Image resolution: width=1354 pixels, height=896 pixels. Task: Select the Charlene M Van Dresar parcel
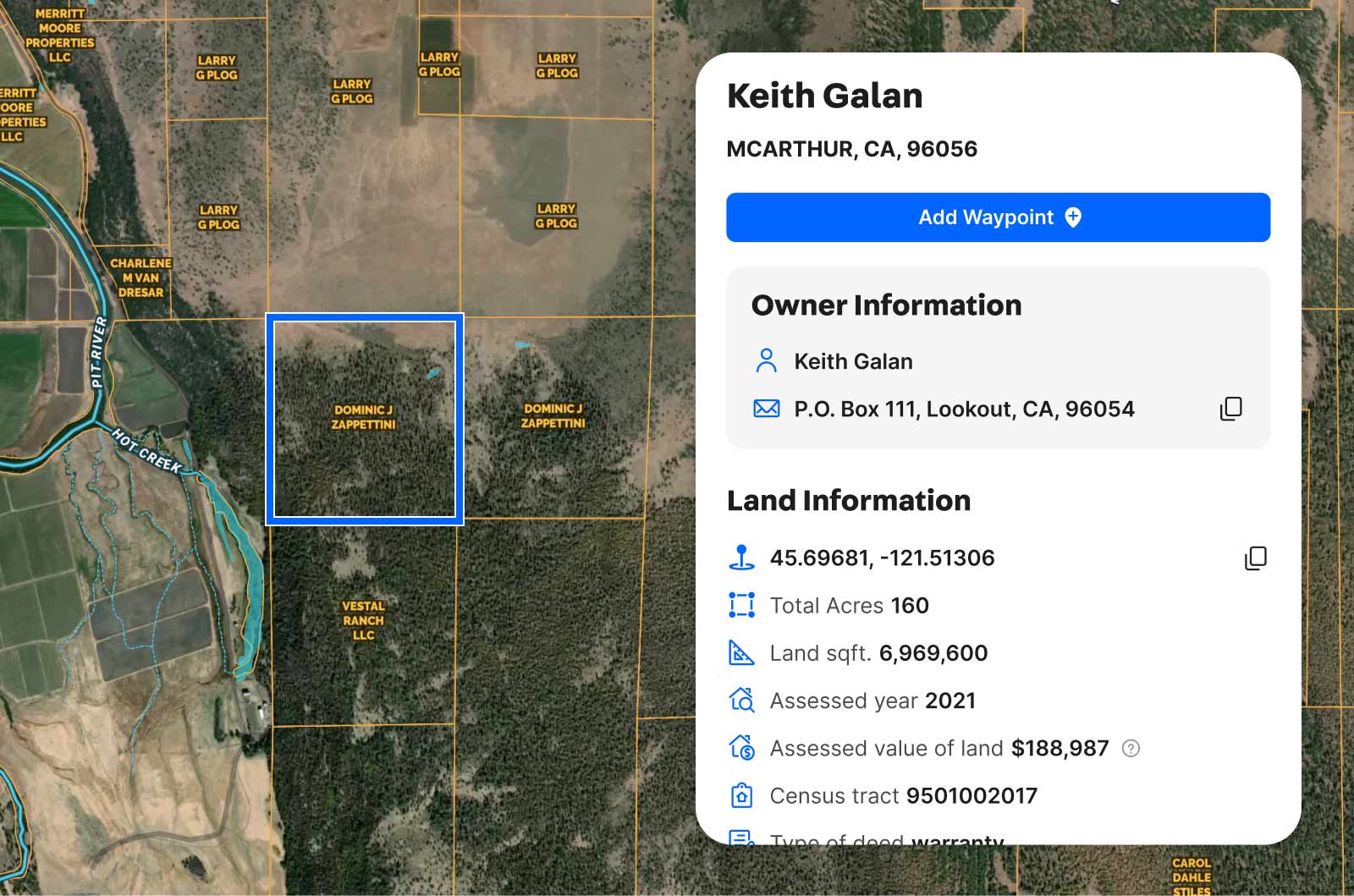[140, 278]
